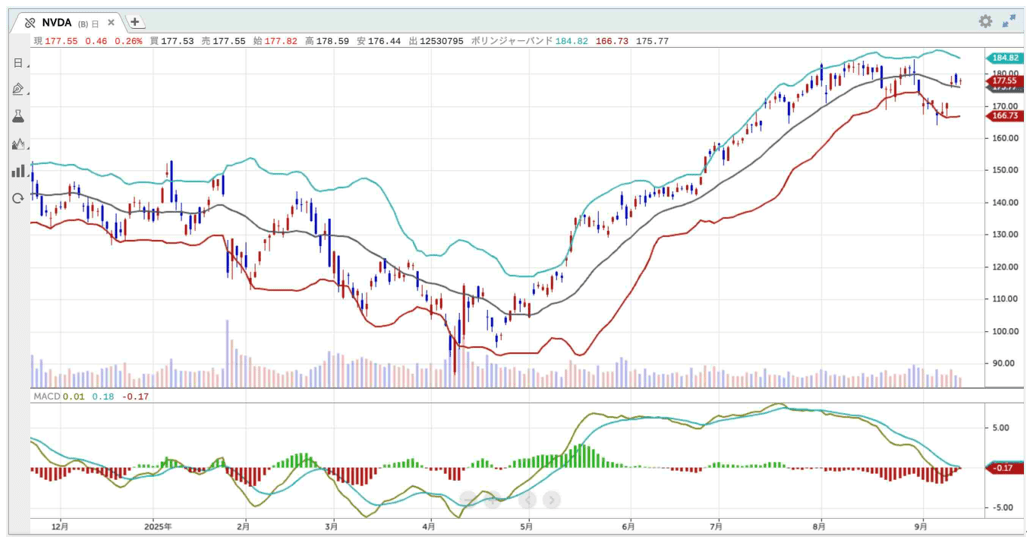Click the red 177.55 current price tag
The width and height of the screenshot is (1027, 538).
tap(1003, 80)
